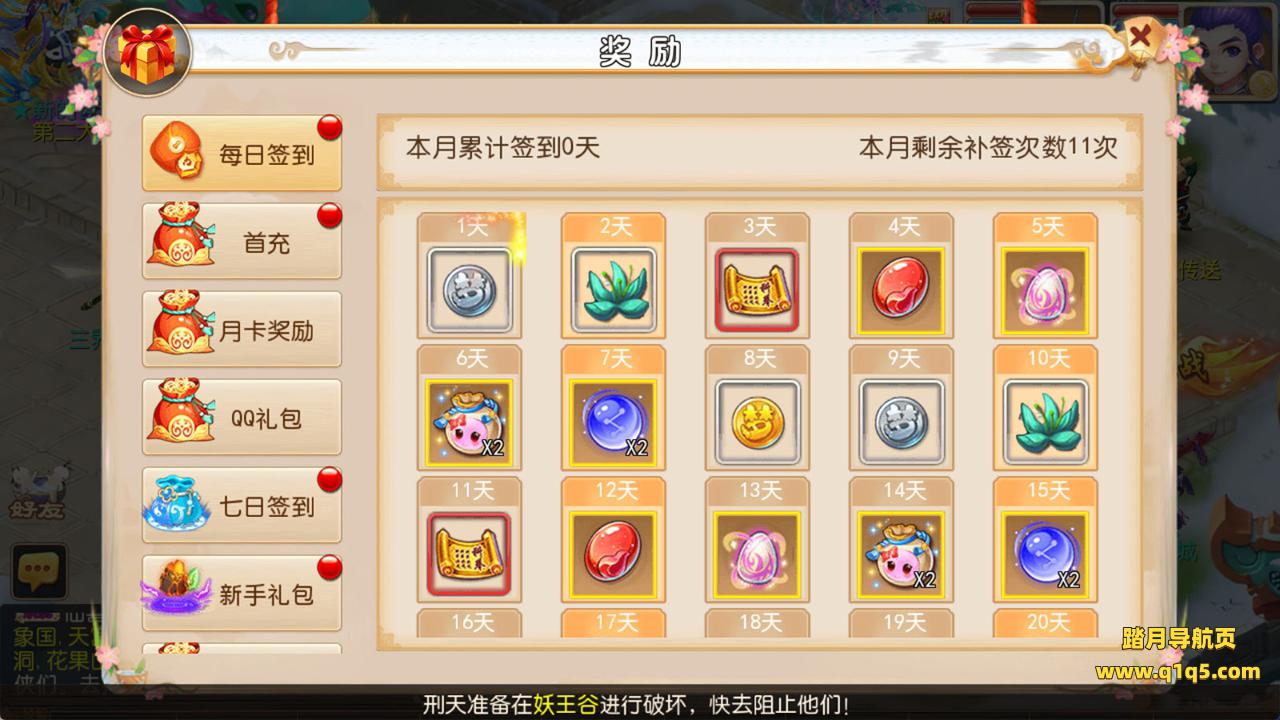Select the 新手礼包 tab

[242, 594]
